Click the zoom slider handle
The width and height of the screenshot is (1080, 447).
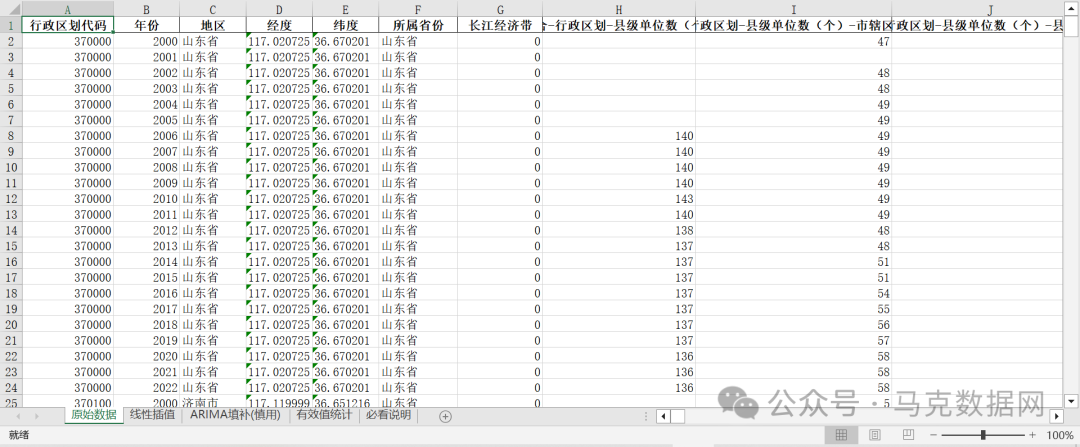[983, 435]
